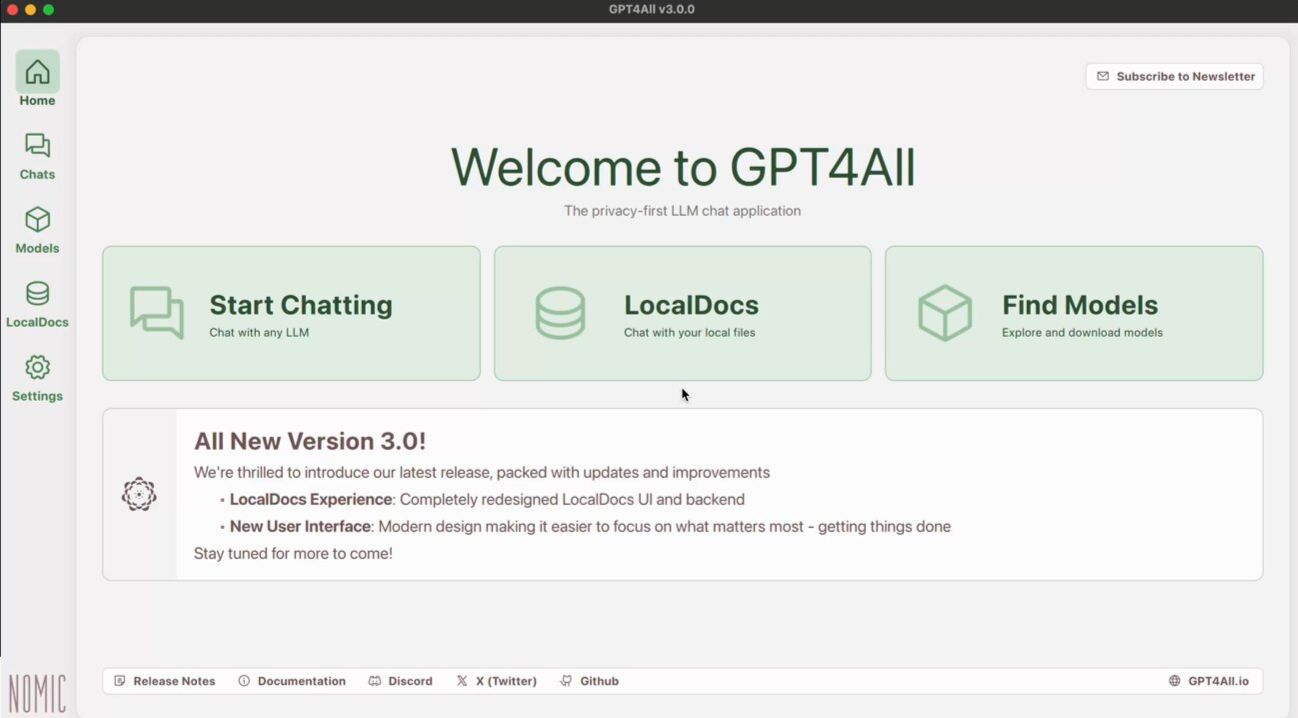Viewport: 1298px width, 718px height.
Task: Click the globe icon beside GPT4All.io
Action: click(1173, 681)
